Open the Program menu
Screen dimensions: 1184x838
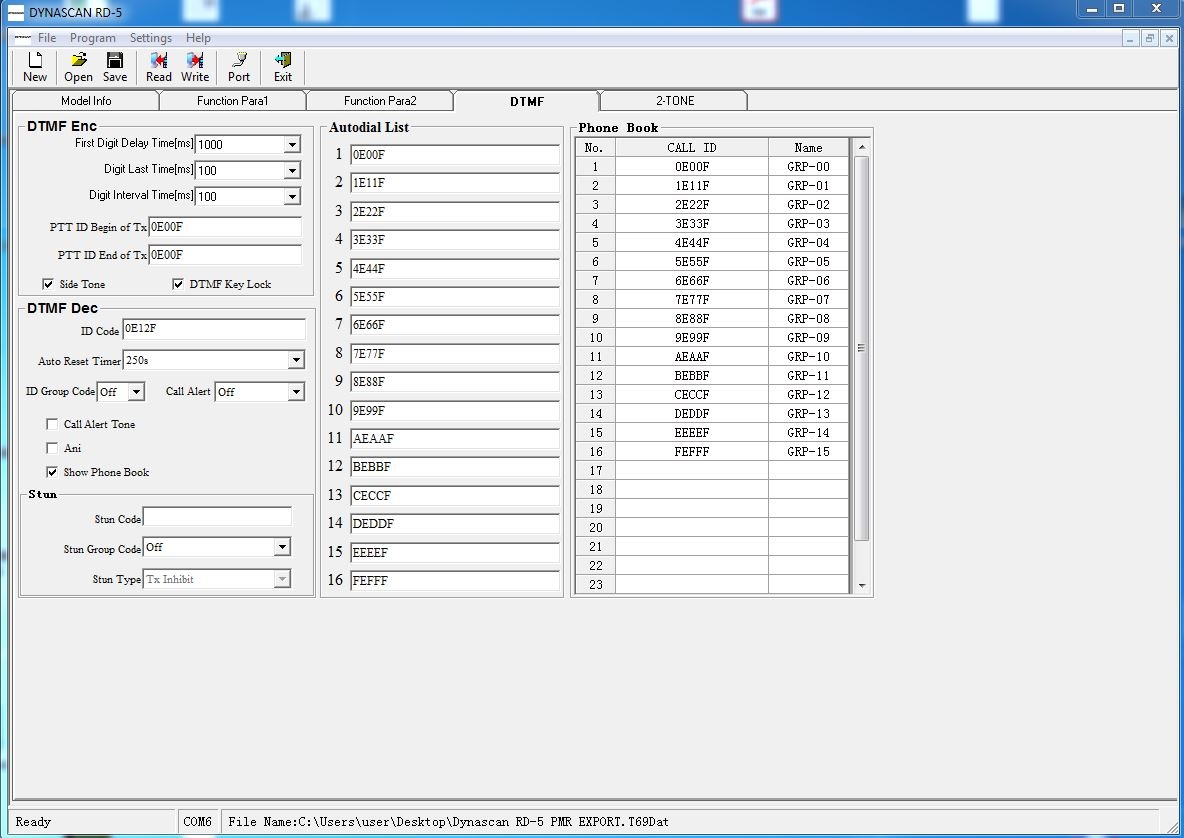click(x=93, y=38)
